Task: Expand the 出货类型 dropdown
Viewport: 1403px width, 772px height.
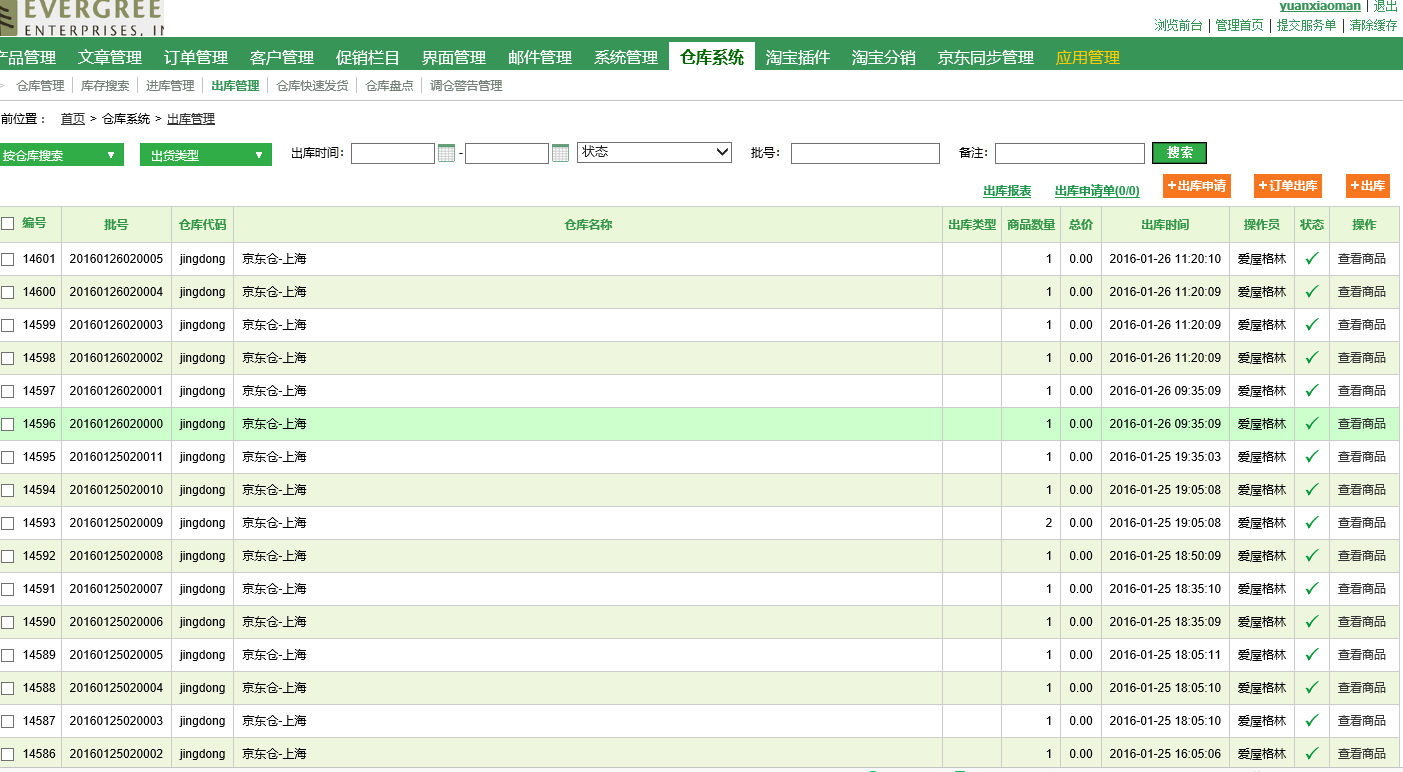Action: click(x=206, y=155)
